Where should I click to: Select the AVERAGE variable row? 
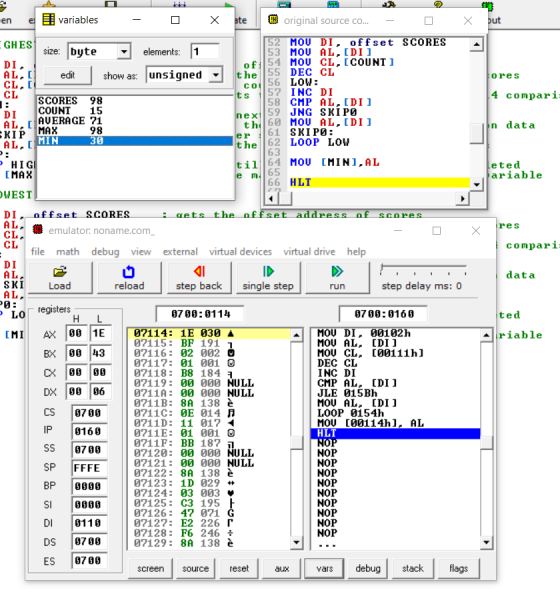[x=134, y=121]
